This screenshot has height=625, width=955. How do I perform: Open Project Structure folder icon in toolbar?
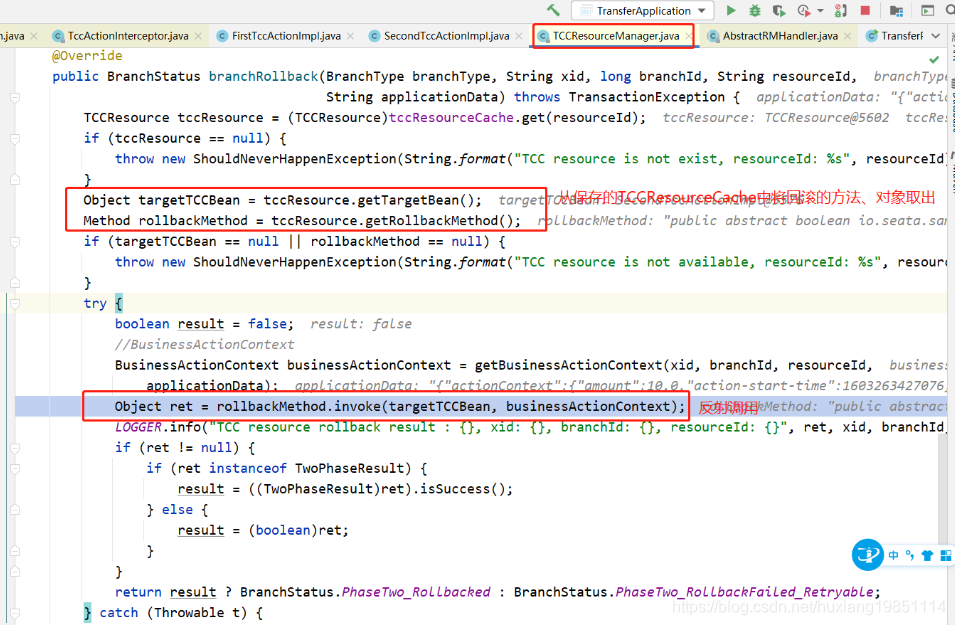pyautogui.click(x=896, y=10)
